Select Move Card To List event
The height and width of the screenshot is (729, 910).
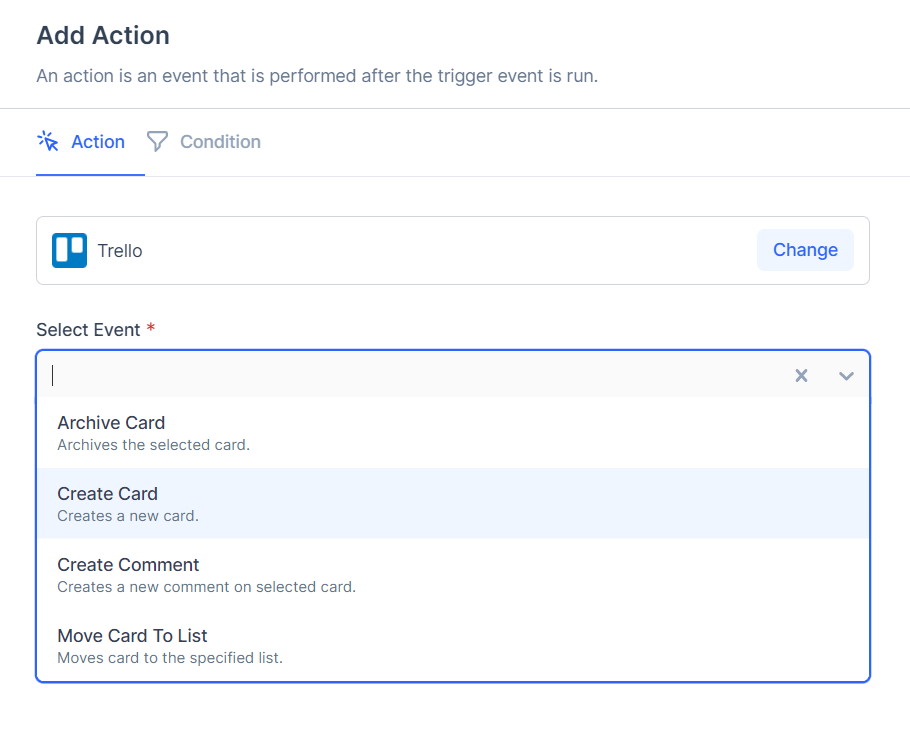[132, 636]
